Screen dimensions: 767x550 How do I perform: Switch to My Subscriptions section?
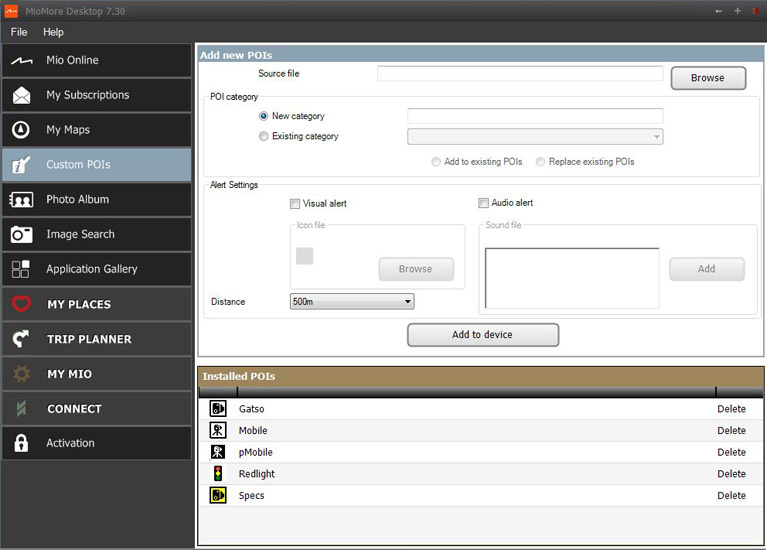[97, 95]
